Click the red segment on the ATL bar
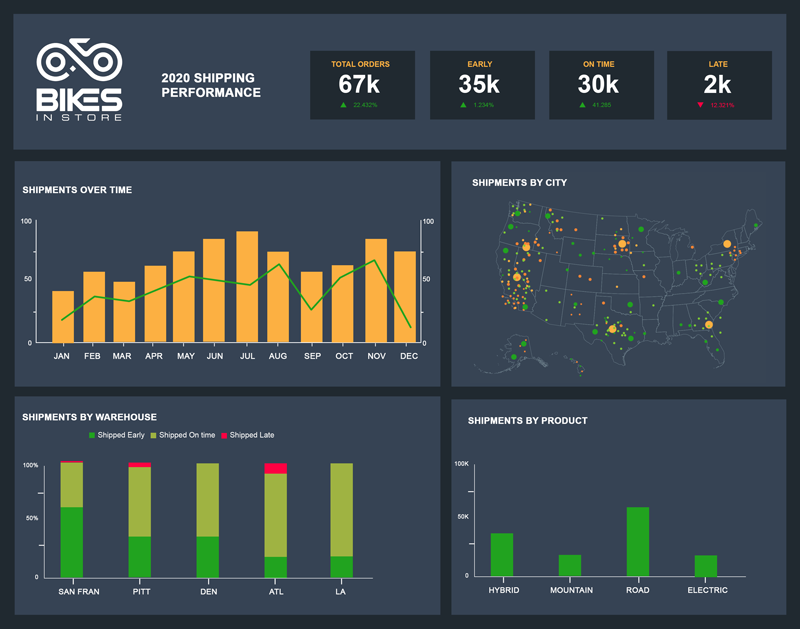The height and width of the screenshot is (629, 800). click(276, 468)
